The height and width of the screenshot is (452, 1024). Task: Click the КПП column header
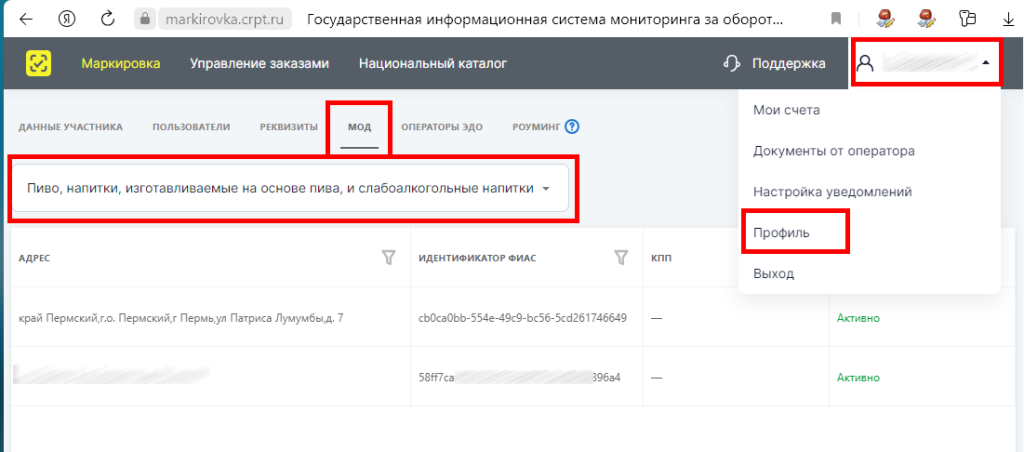click(662, 258)
